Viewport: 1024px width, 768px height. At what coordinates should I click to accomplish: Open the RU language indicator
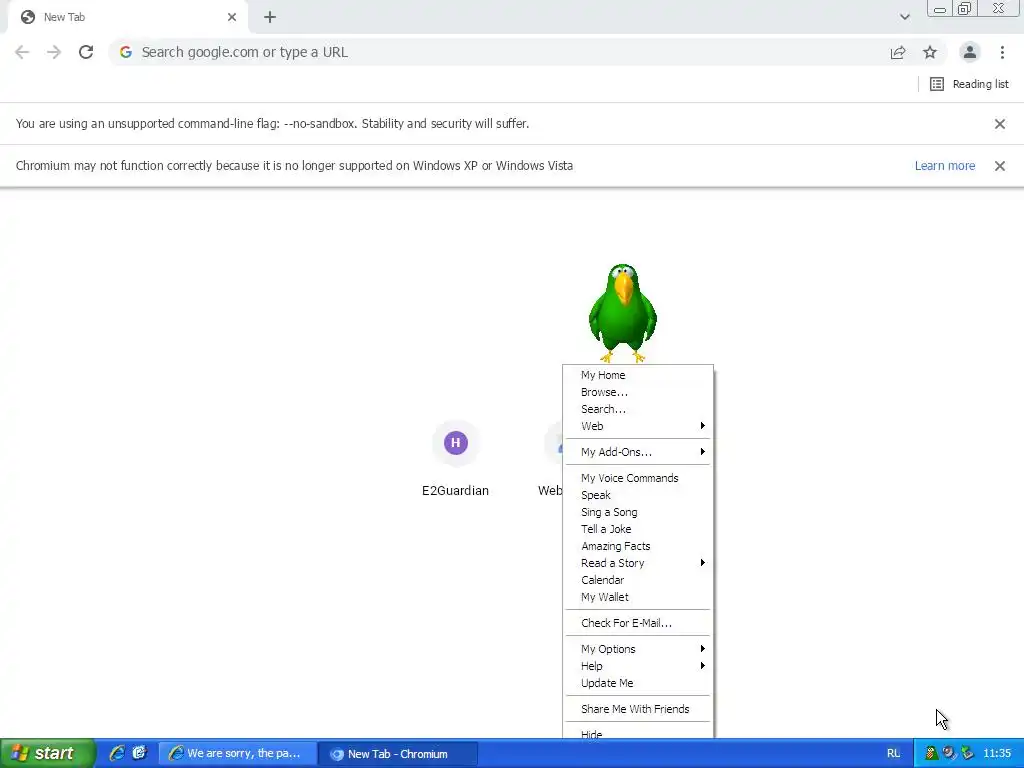click(x=893, y=754)
